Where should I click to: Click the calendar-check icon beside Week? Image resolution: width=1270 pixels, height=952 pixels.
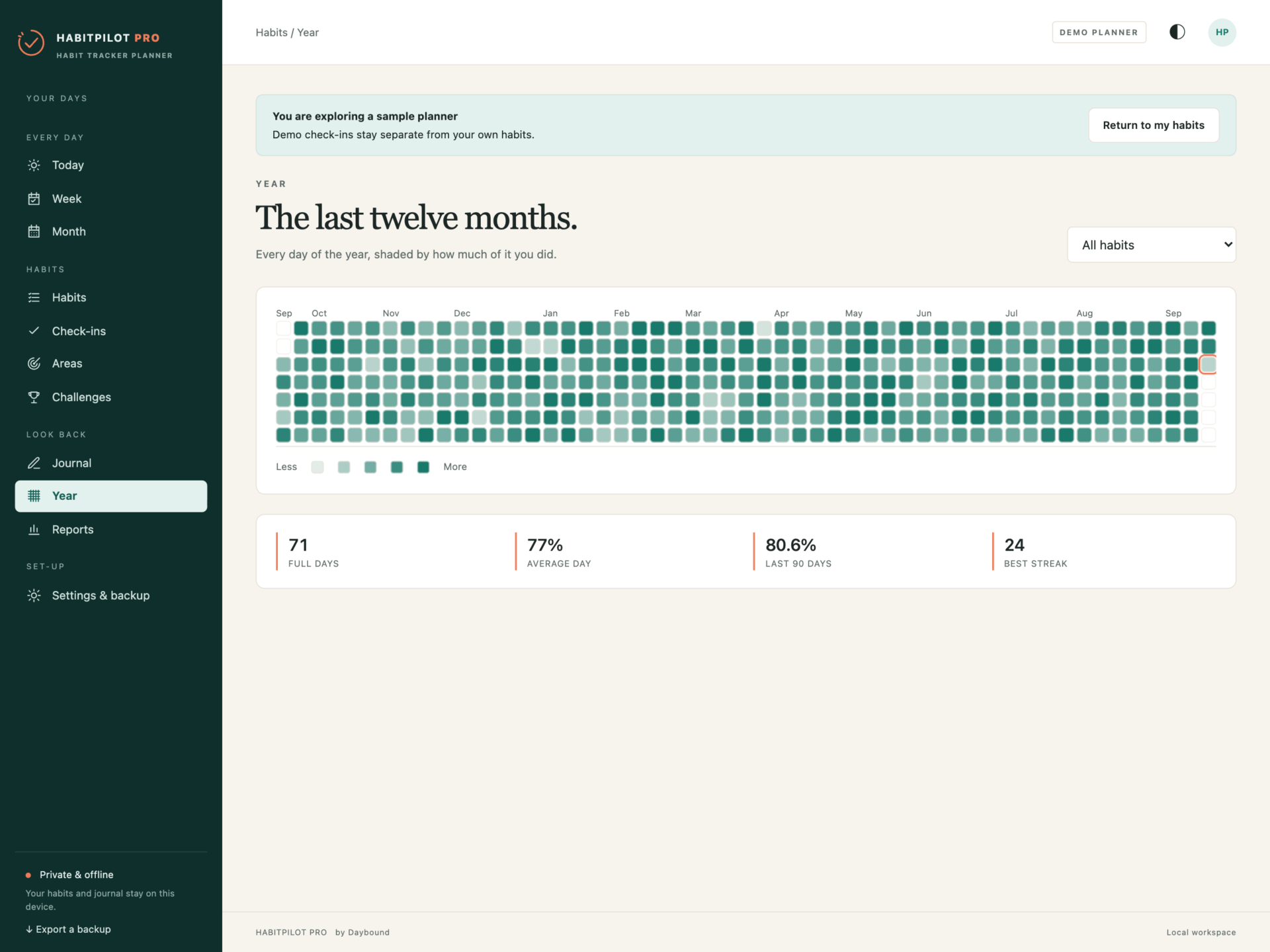pos(34,198)
